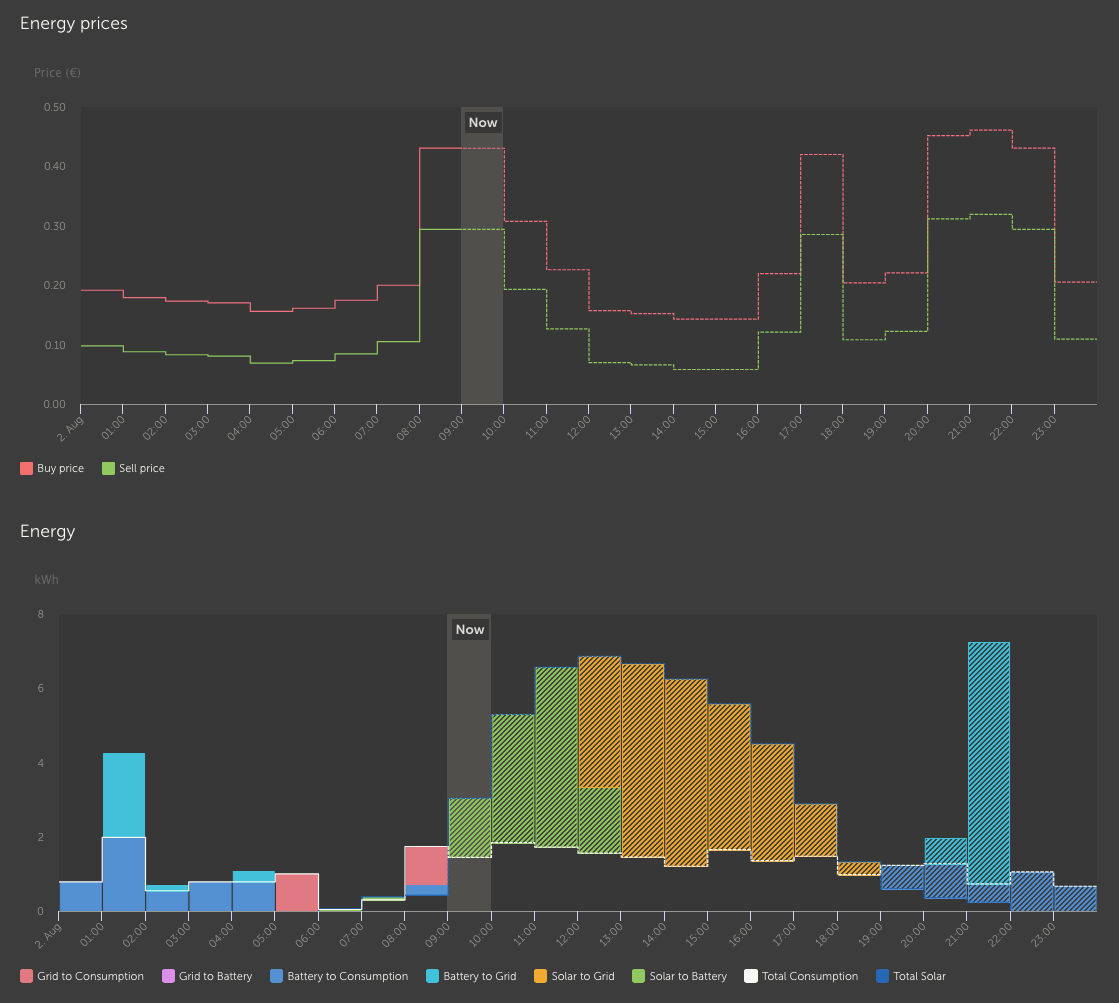Hide the Total Consumption line
1119x1003 pixels.
[x=801, y=976]
